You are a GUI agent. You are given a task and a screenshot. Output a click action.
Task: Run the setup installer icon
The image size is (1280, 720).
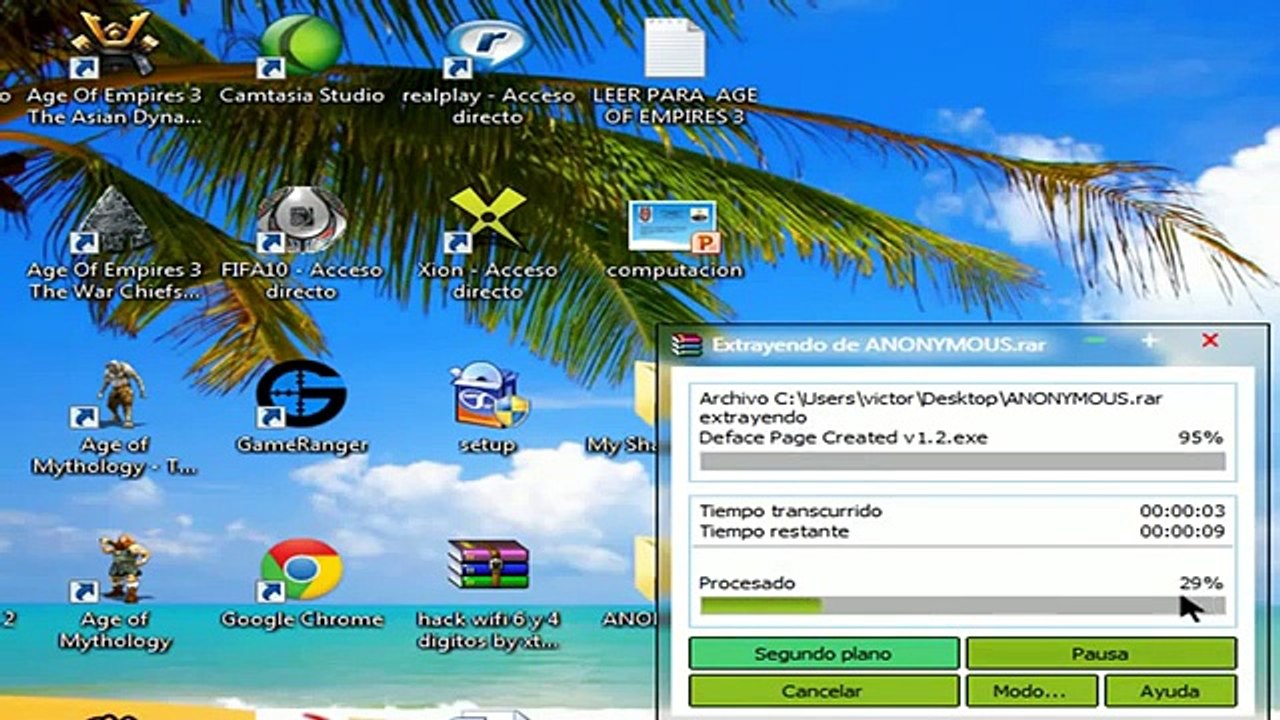coord(487,395)
